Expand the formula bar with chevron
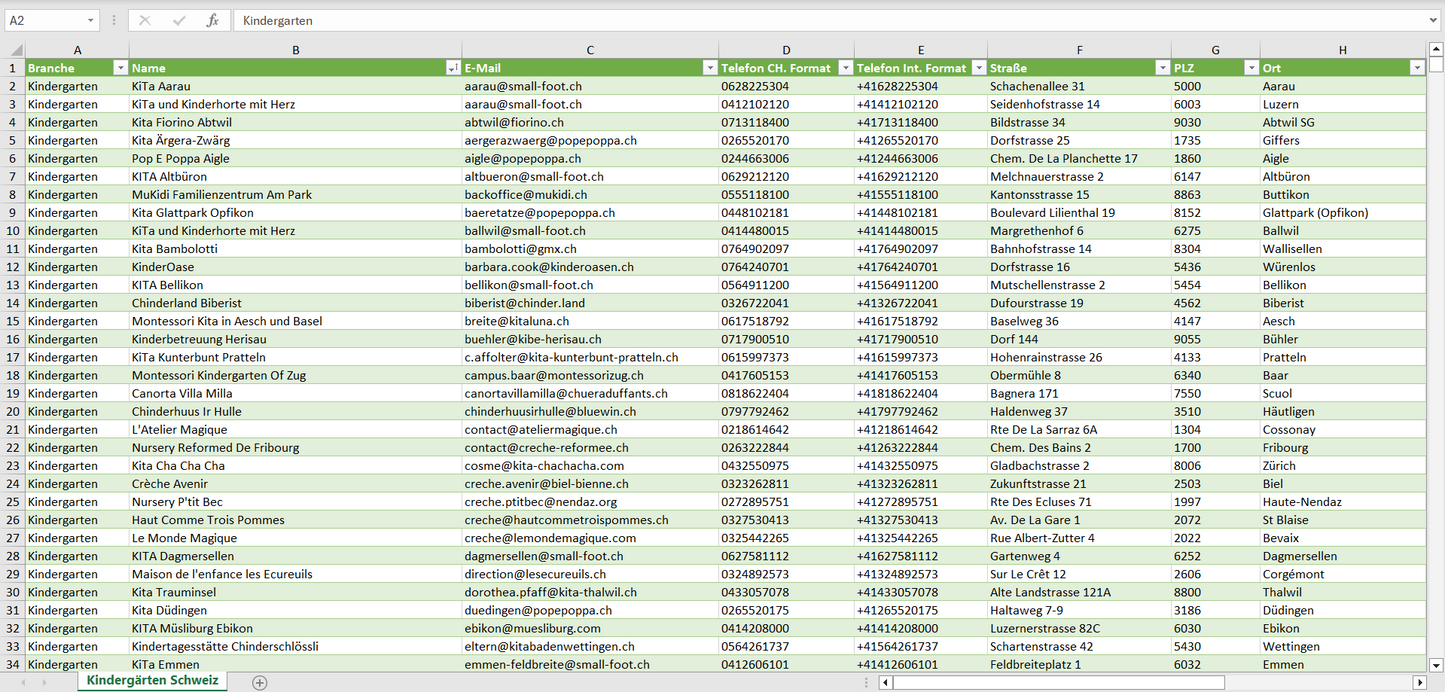This screenshot has width=1445, height=692. [x=1434, y=20]
